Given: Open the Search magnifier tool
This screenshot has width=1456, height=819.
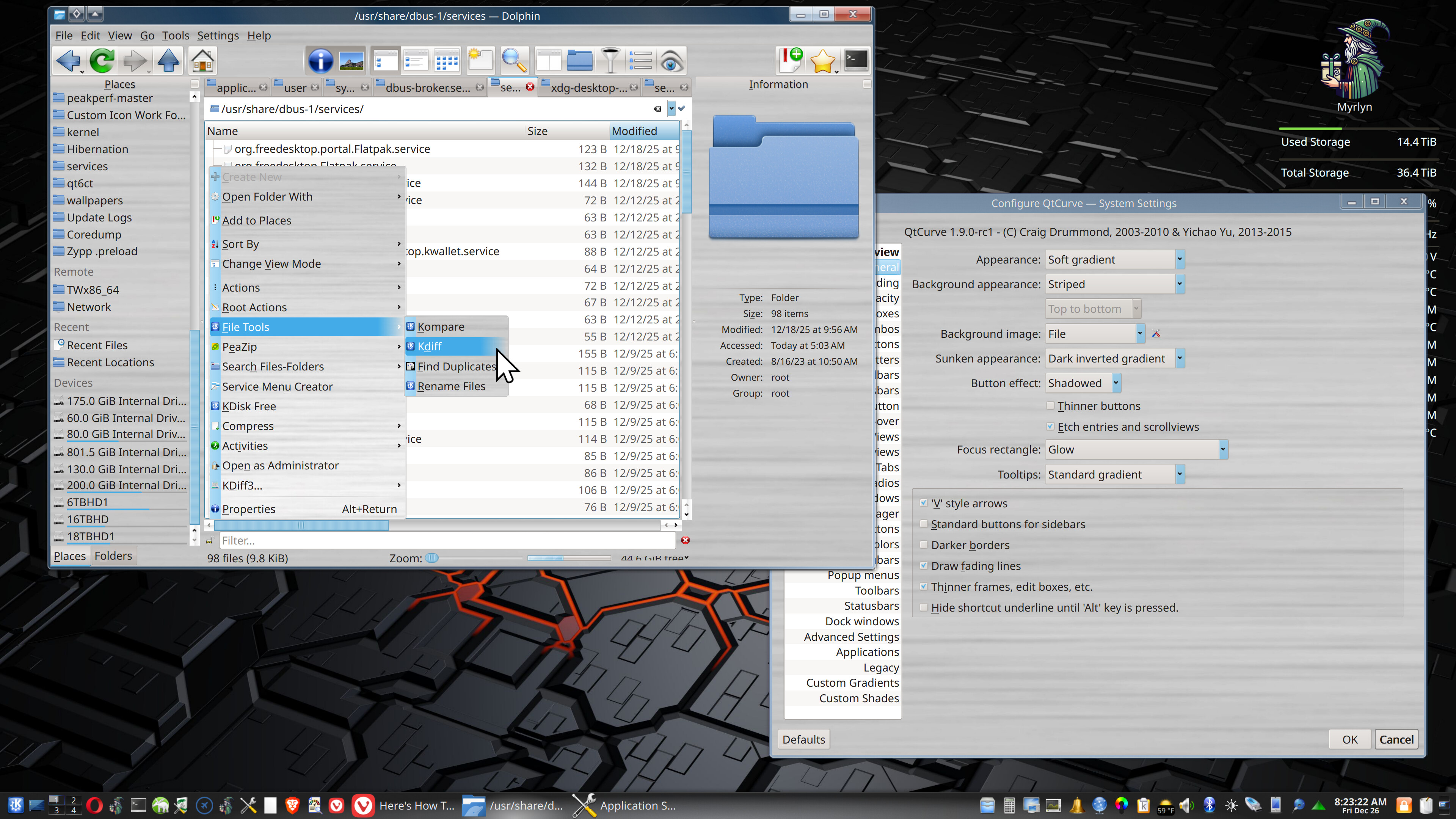Looking at the screenshot, I should [x=515, y=61].
